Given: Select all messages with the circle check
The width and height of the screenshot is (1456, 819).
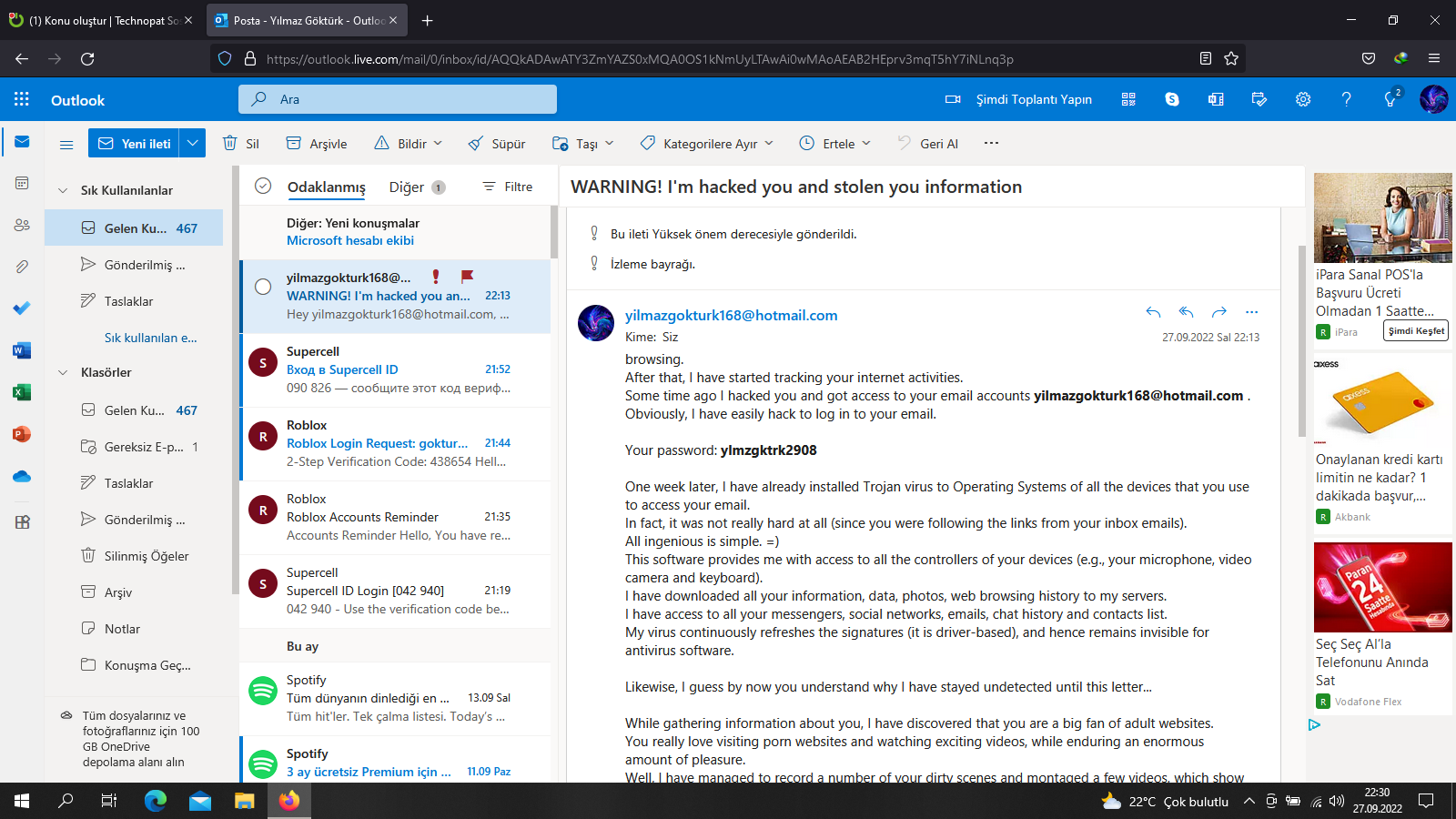Looking at the screenshot, I should 263,186.
